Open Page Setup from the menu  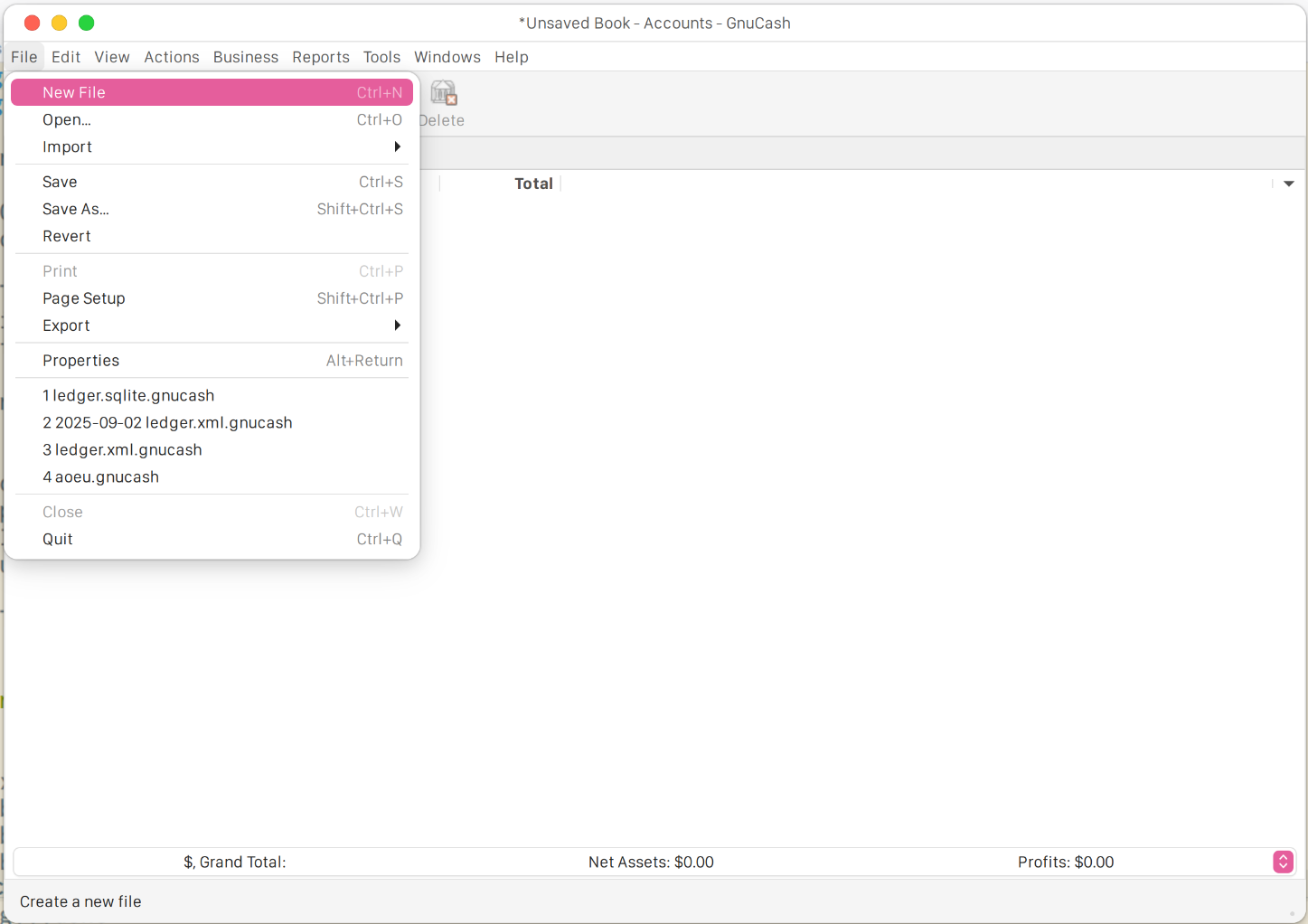click(83, 297)
